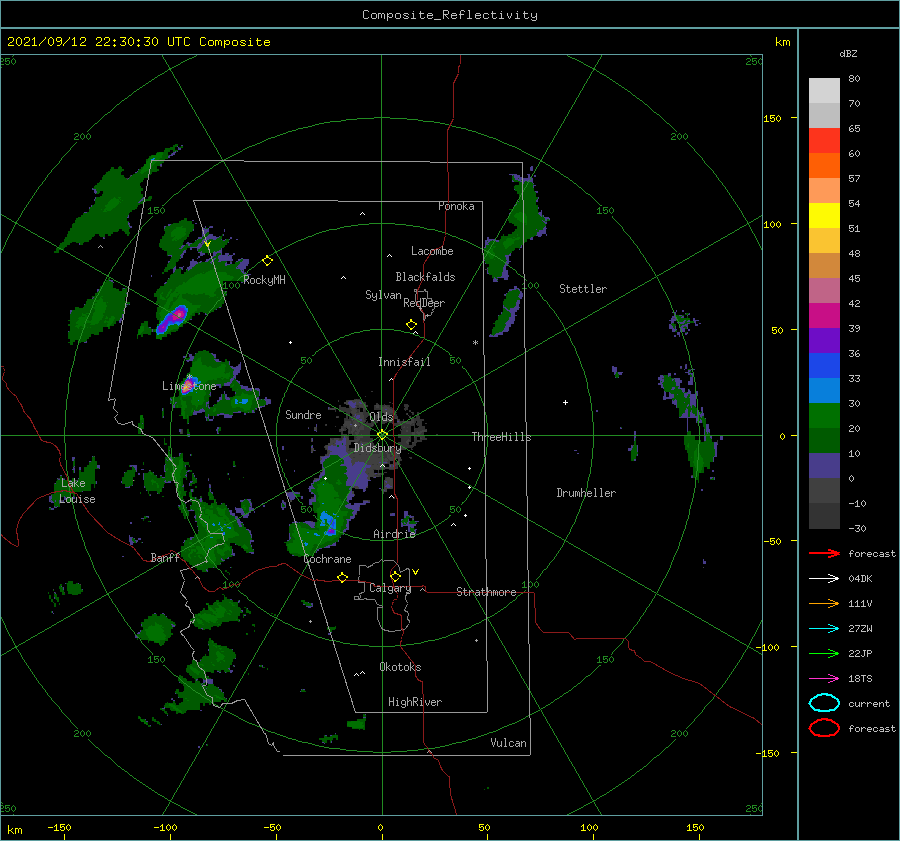
Task: Select the white 04DK arrow legend icon
Action: (824, 579)
